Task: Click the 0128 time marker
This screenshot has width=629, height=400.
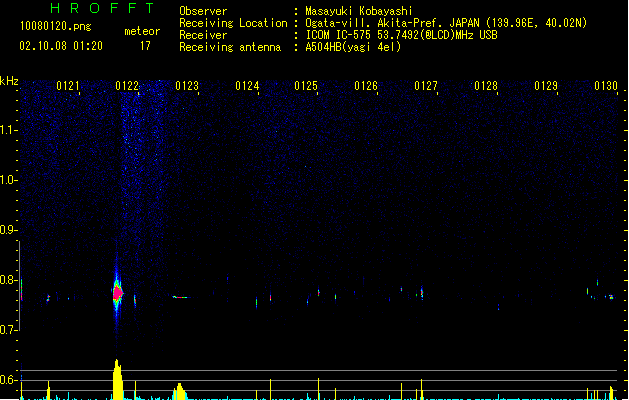Action: tap(486, 86)
